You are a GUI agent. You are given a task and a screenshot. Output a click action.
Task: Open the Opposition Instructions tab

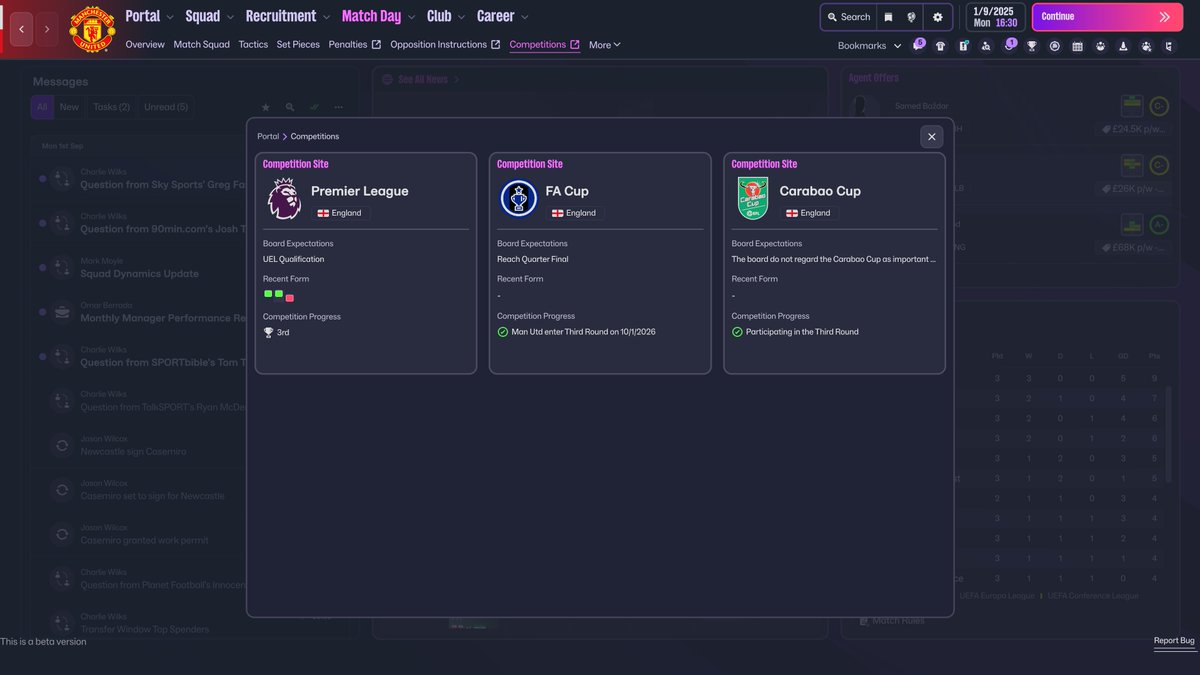point(445,45)
